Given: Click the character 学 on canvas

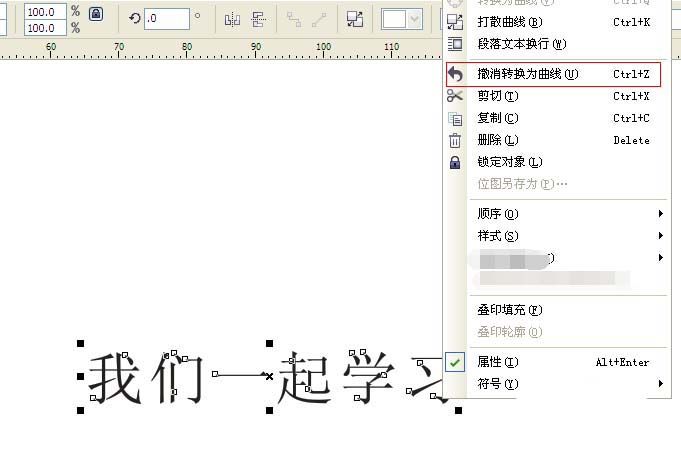Looking at the screenshot, I should tap(368, 377).
